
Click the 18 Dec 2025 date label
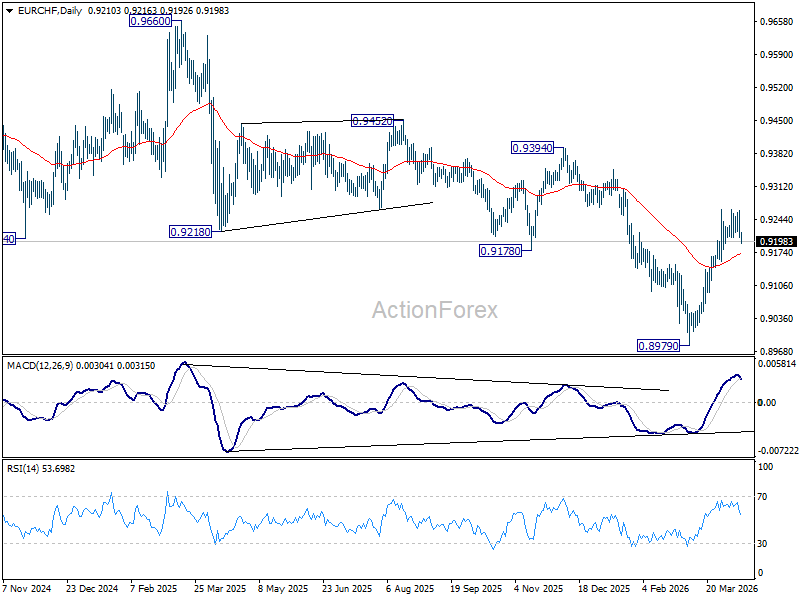604,589
